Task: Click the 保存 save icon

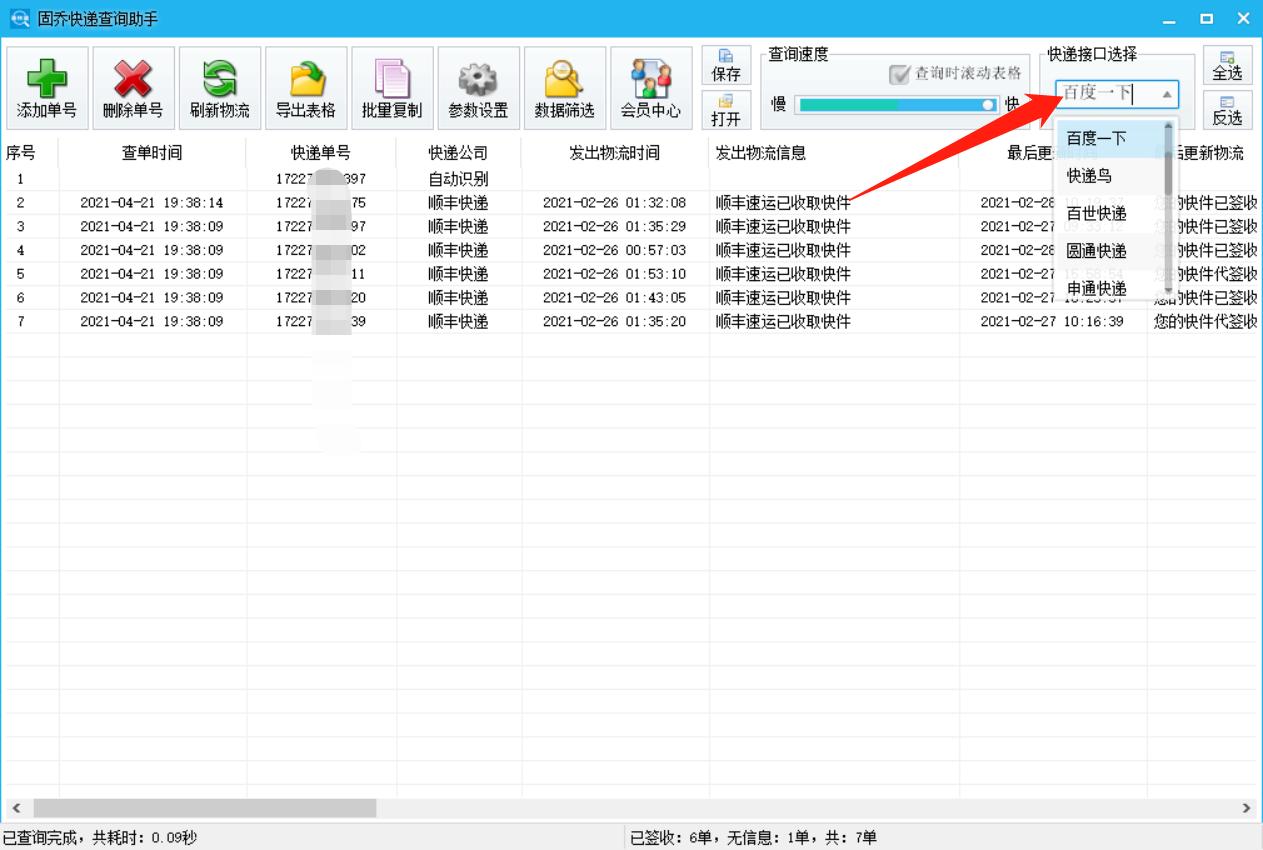Action: (x=726, y=64)
